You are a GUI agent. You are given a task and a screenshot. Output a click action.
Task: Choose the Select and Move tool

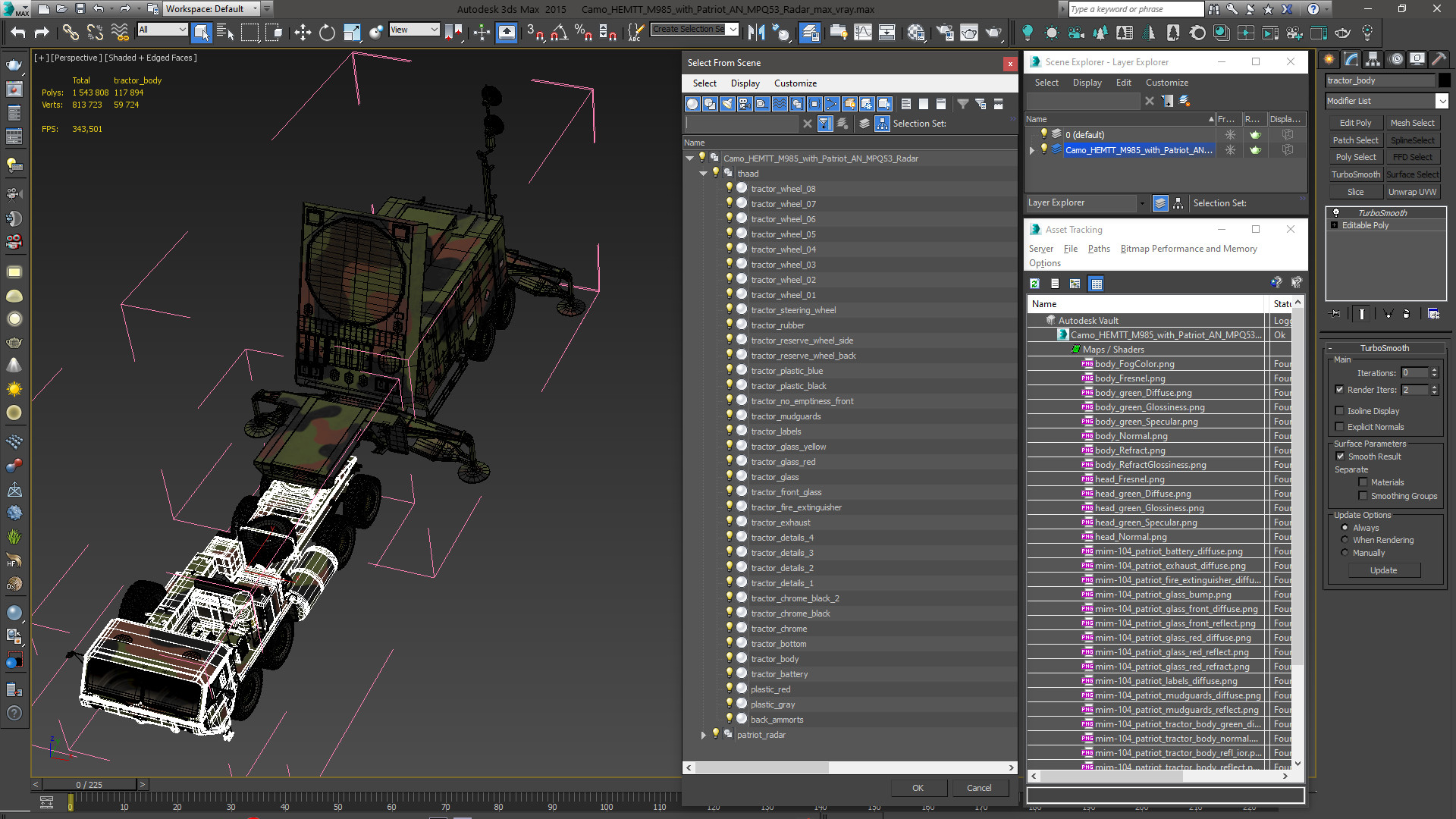[x=303, y=32]
